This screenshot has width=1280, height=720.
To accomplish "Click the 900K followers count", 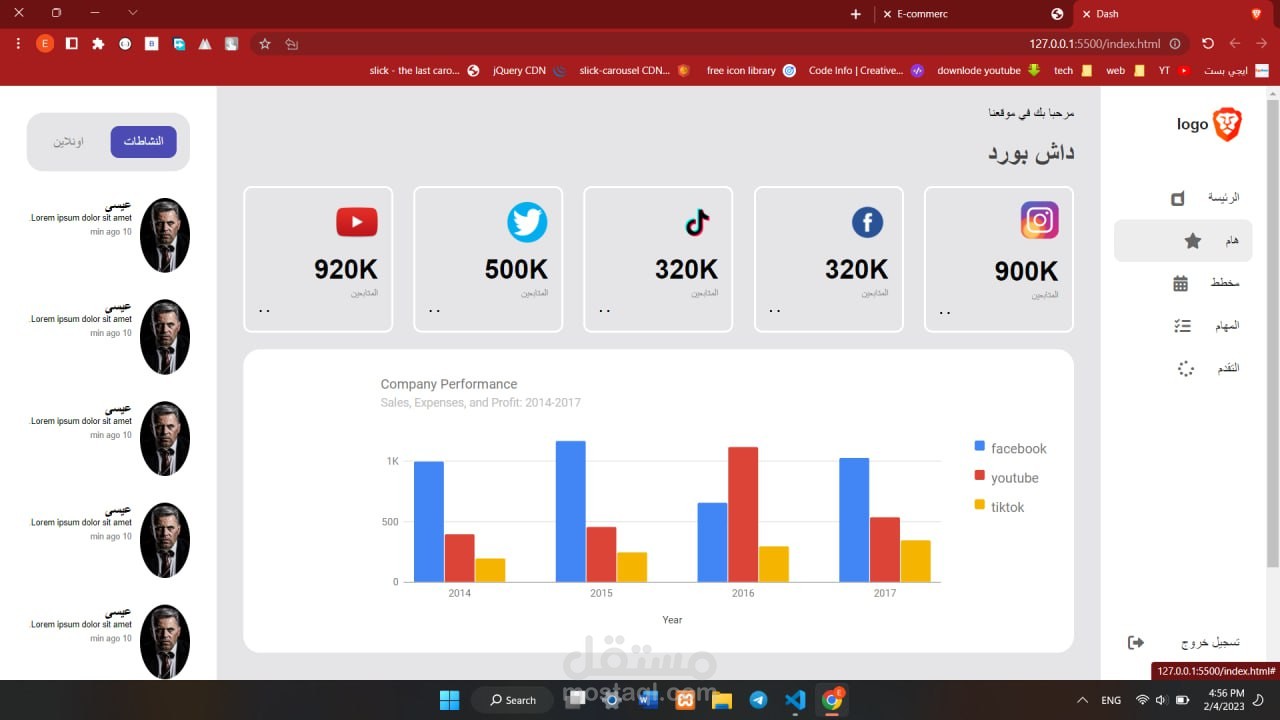I will [x=1026, y=271].
